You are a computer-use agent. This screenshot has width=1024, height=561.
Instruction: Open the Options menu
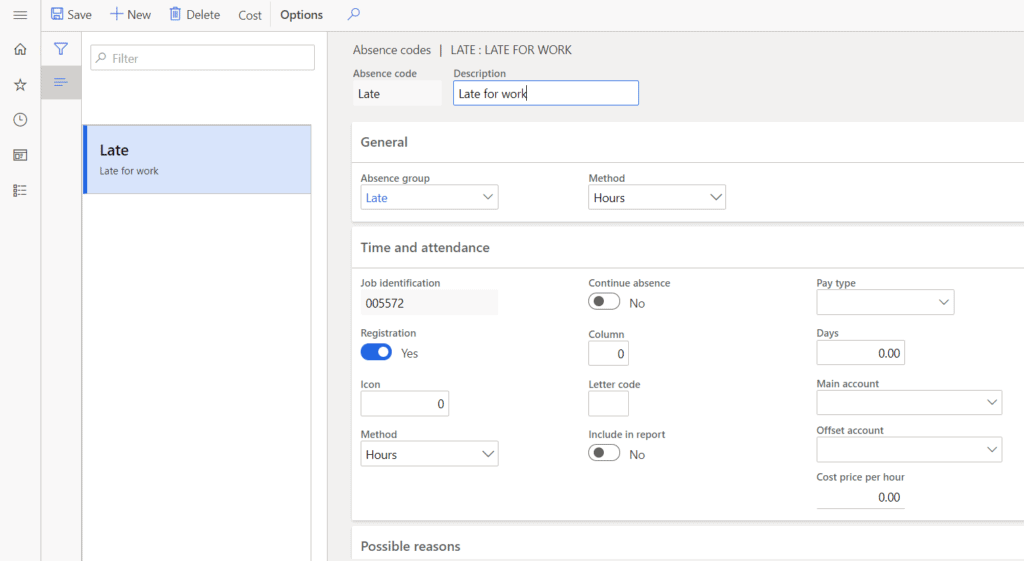301,14
